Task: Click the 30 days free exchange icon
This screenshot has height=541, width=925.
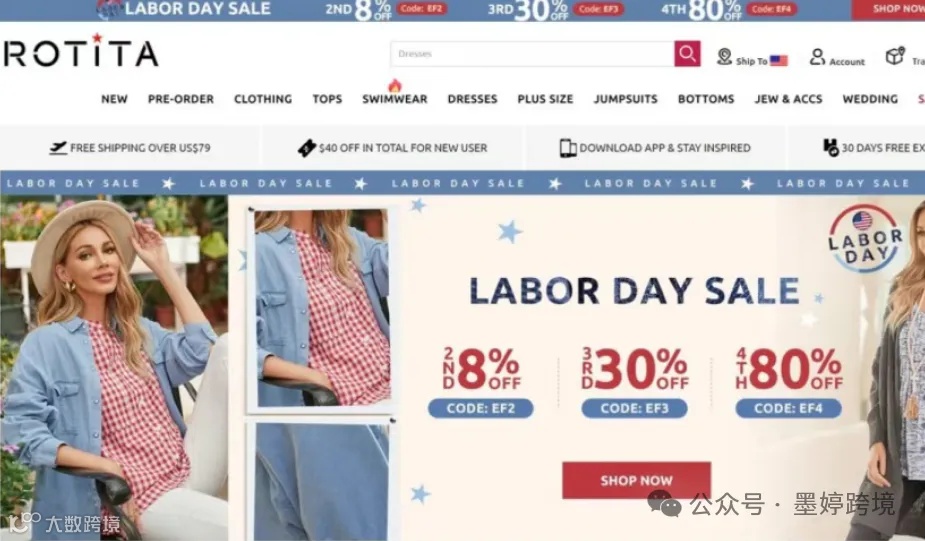Action: click(831, 147)
